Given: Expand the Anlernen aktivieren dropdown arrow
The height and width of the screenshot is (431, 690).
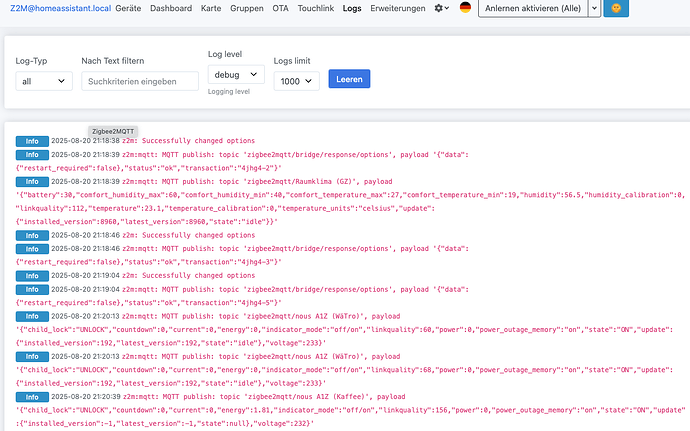Looking at the screenshot, I should click(595, 8).
